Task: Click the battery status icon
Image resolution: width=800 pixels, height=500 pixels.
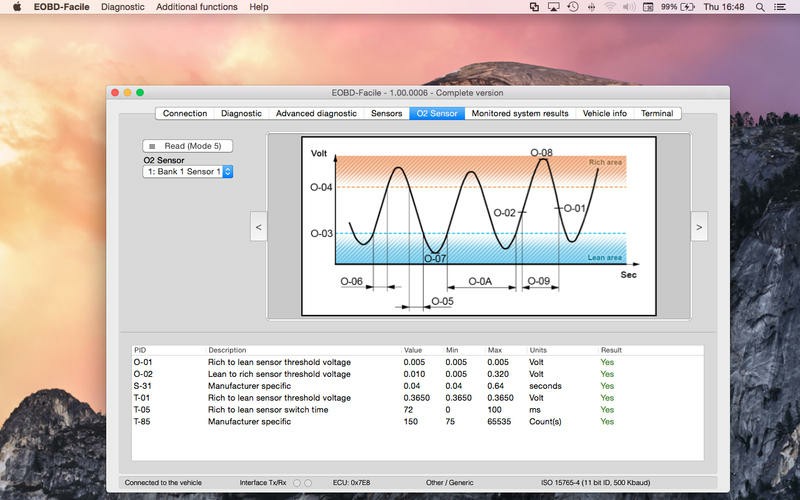Action: click(689, 7)
